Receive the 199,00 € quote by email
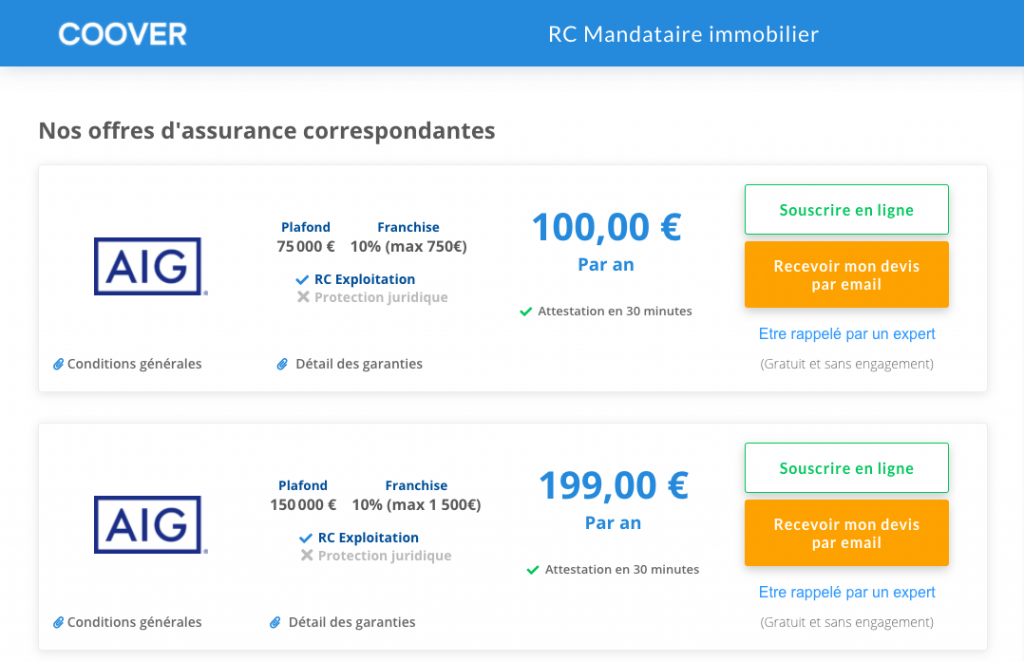The image size is (1024, 662). [x=846, y=533]
